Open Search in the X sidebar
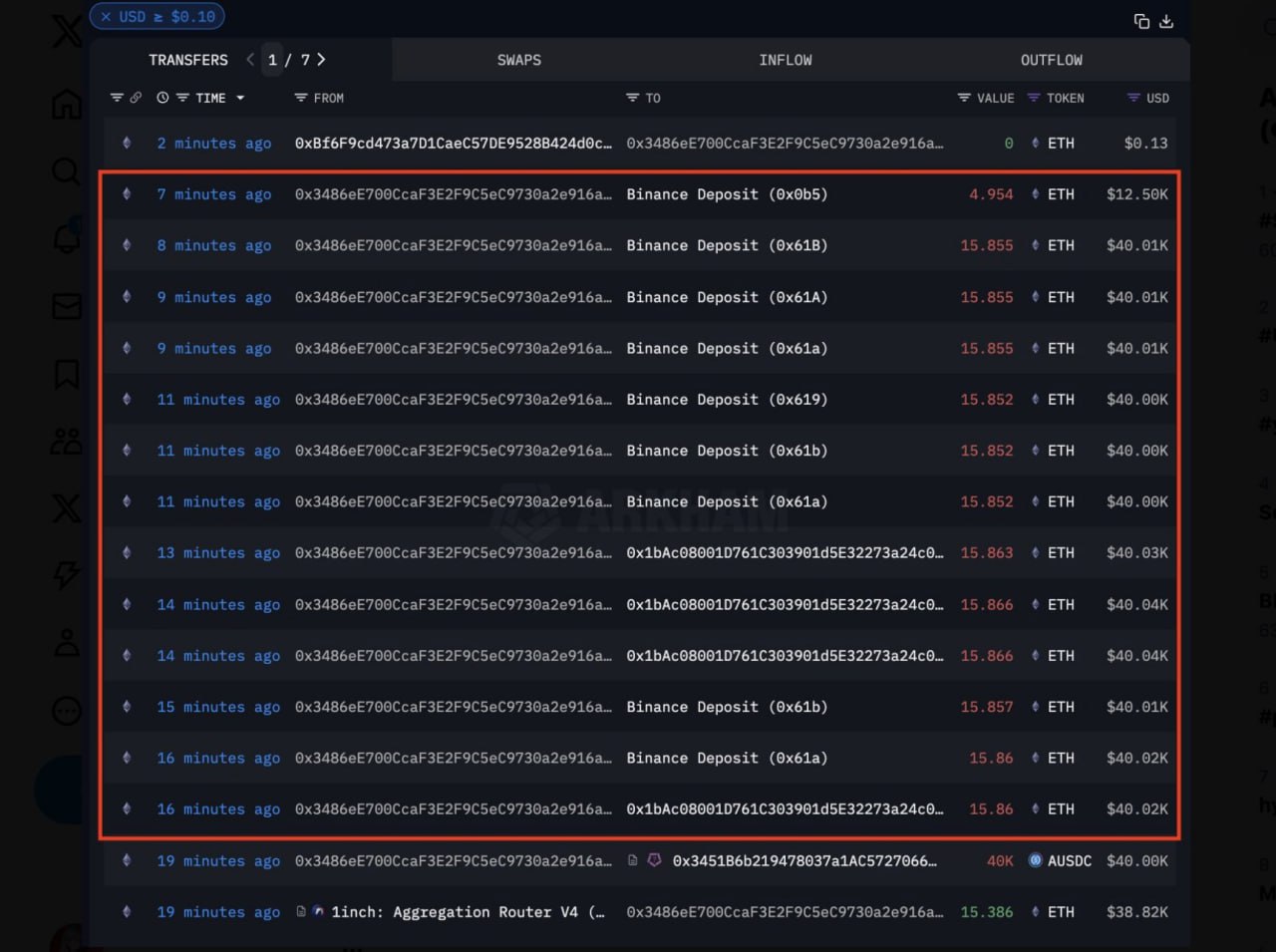1276x952 pixels. click(67, 172)
